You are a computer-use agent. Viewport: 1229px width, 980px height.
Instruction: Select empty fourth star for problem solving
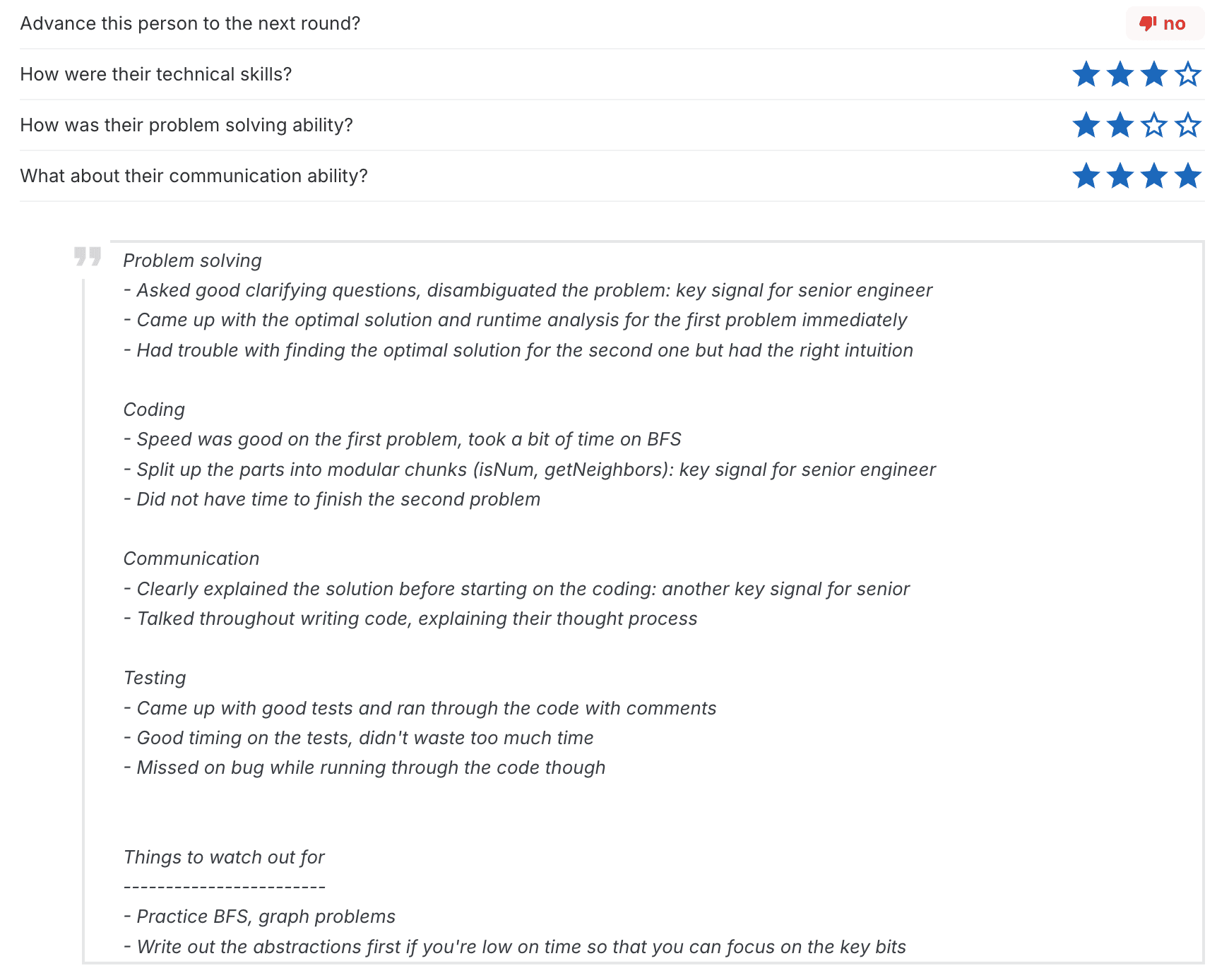(1188, 125)
